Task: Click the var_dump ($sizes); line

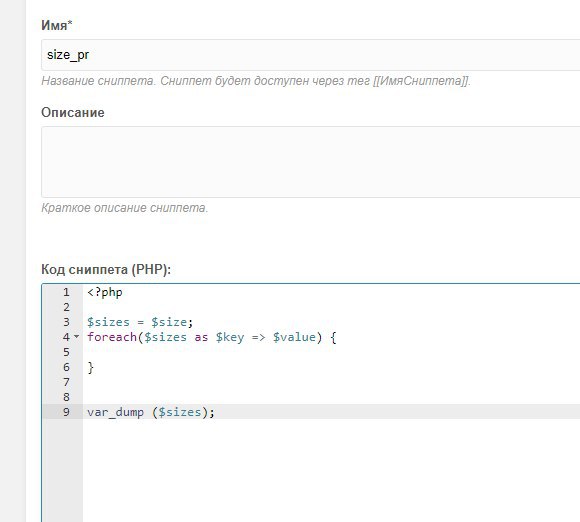Action: [x=151, y=412]
